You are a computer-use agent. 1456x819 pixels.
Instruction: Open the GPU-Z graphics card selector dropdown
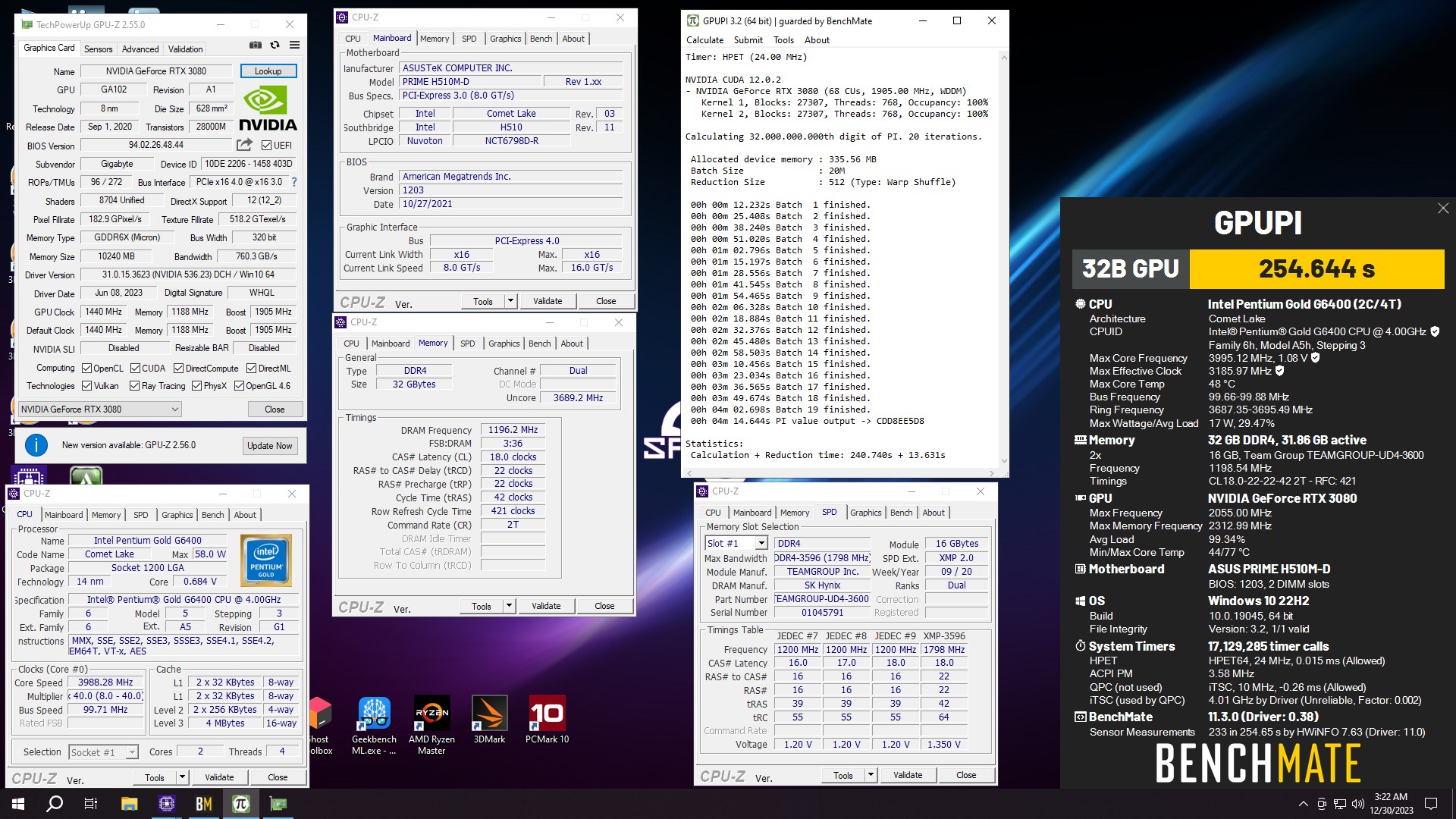coord(99,409)
